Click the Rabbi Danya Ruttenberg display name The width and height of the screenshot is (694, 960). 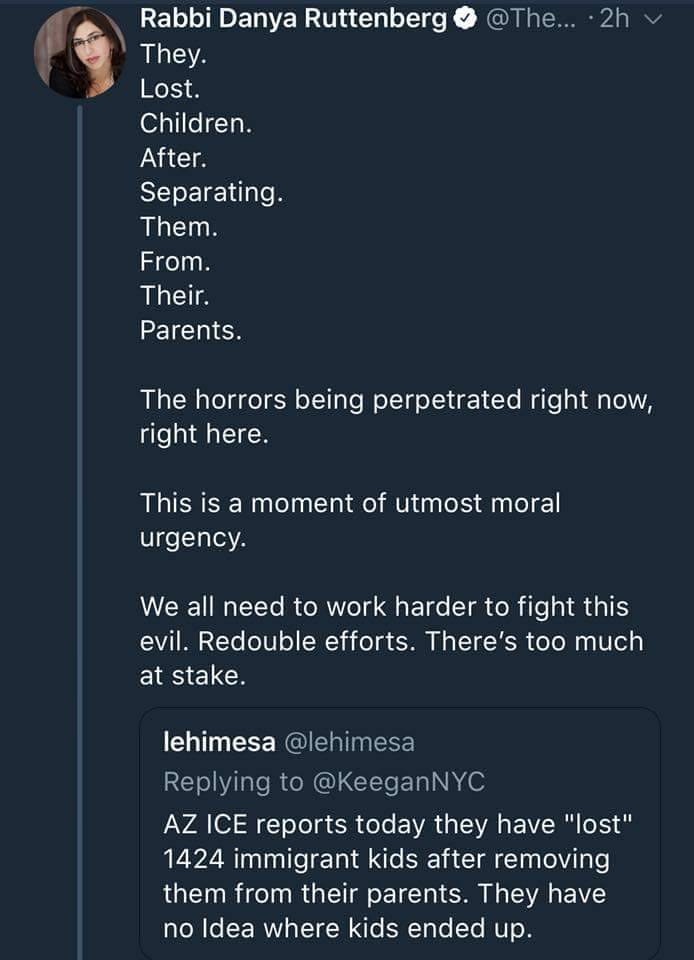[x=293, y=19]
